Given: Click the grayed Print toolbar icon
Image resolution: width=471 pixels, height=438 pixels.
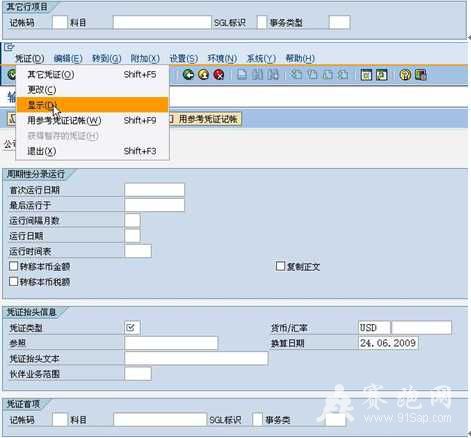Looking at the screenshot, I should (x=242, y=75).
